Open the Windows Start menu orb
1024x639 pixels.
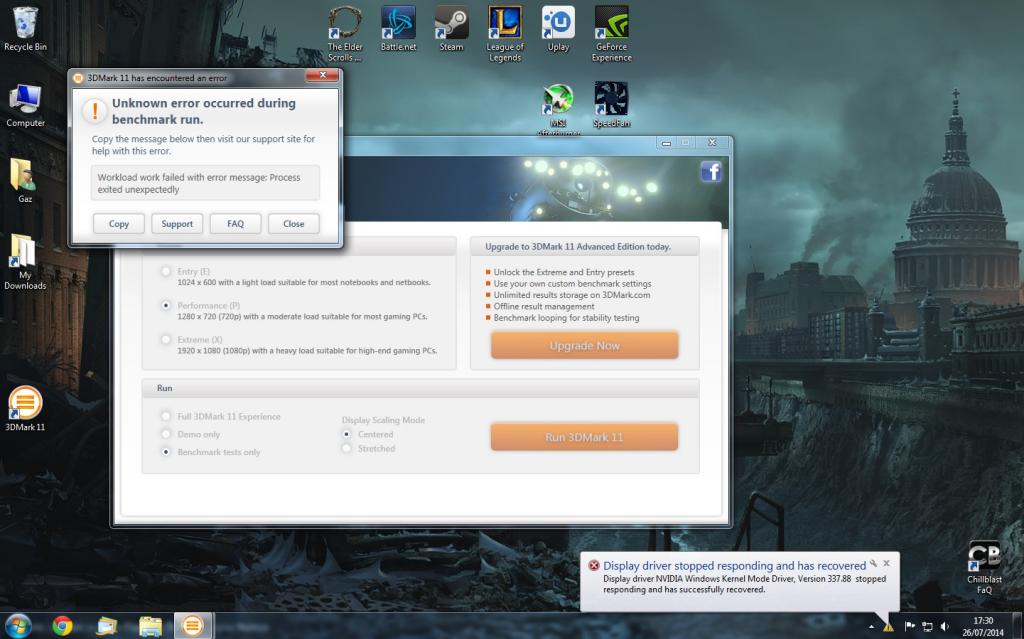pos(18,626)
